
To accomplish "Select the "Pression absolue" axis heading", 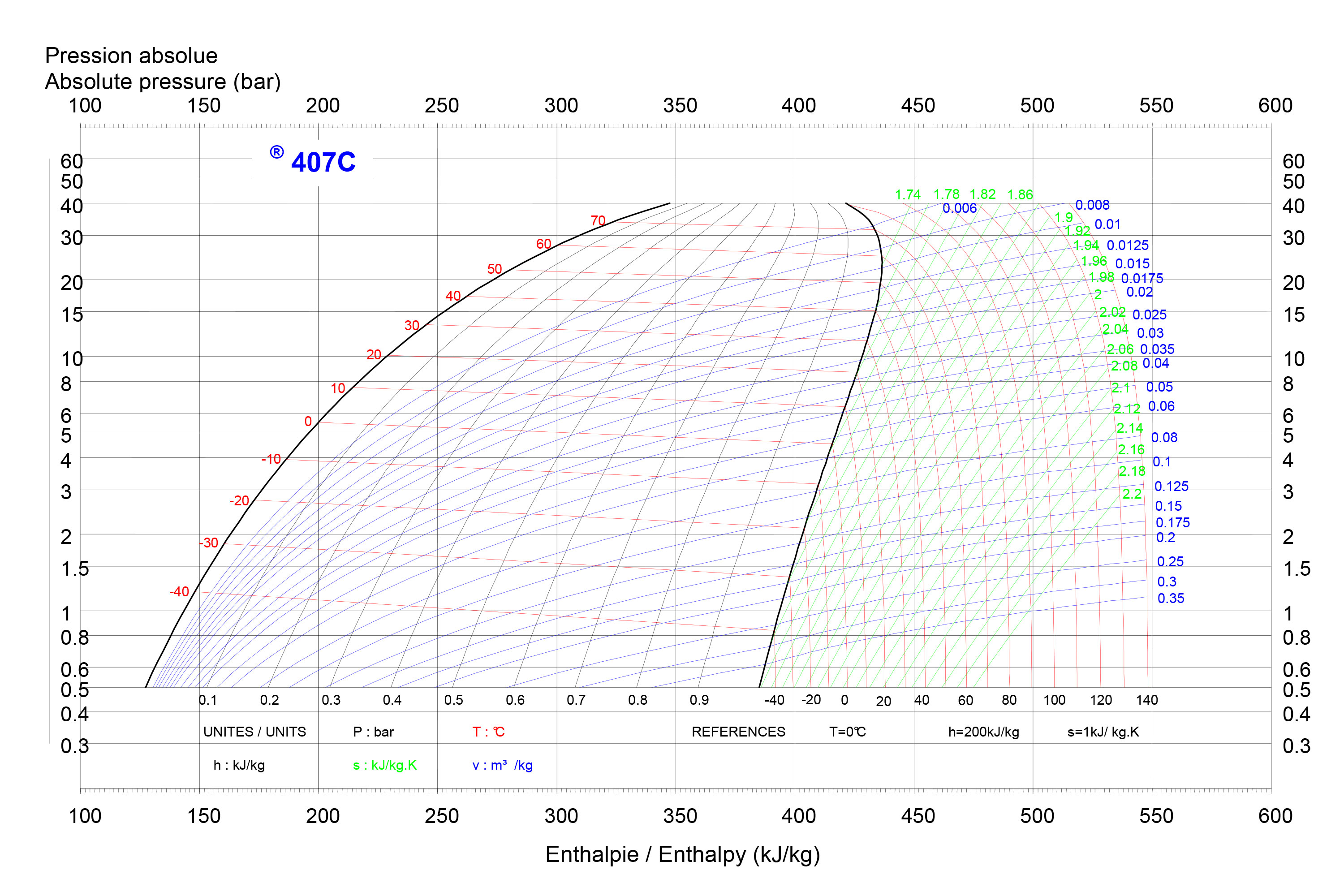I will pyautogui.click(x=131, y=56).
